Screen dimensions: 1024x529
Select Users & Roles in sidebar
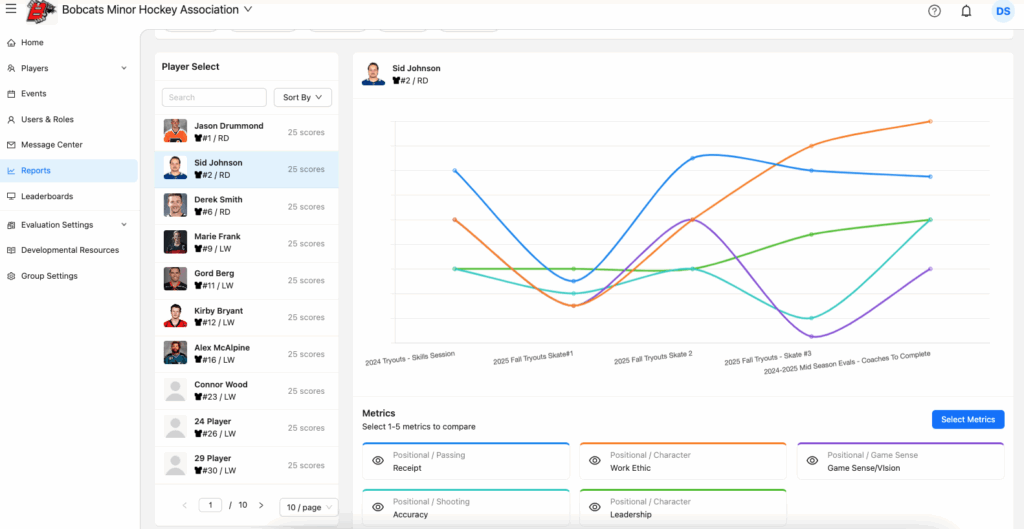point(47,120)
